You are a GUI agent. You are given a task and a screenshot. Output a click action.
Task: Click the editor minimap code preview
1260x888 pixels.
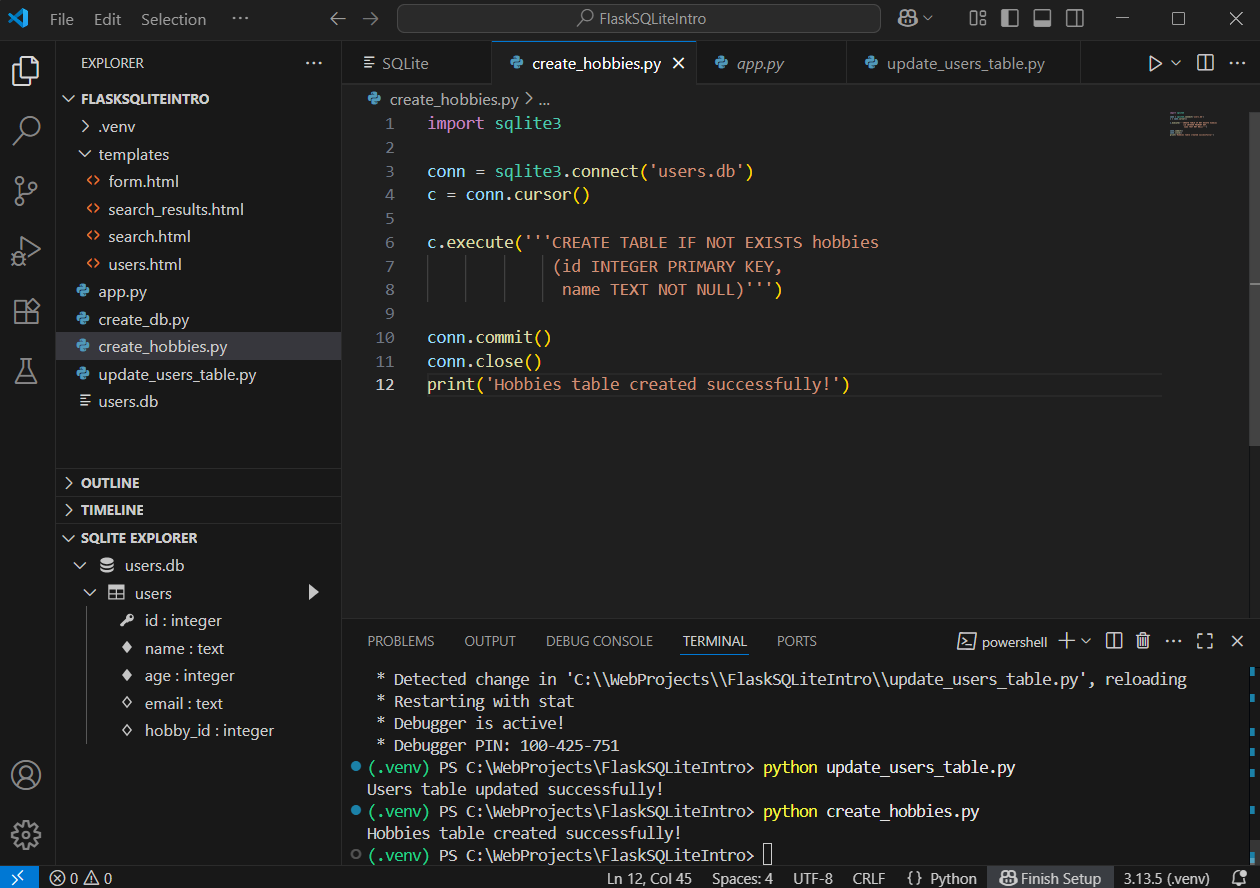coord(1192,124)
